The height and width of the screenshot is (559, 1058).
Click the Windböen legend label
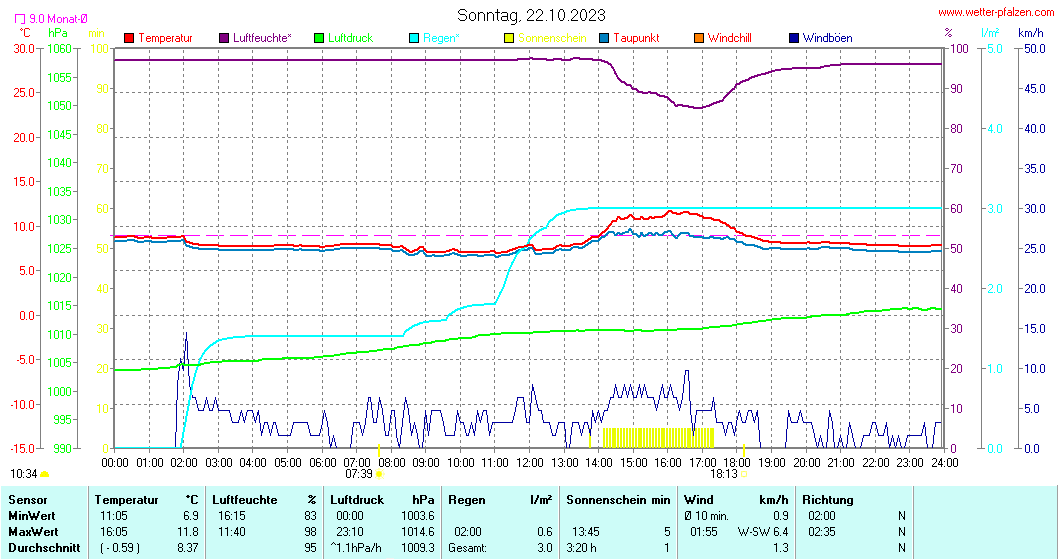pos(827,38)
